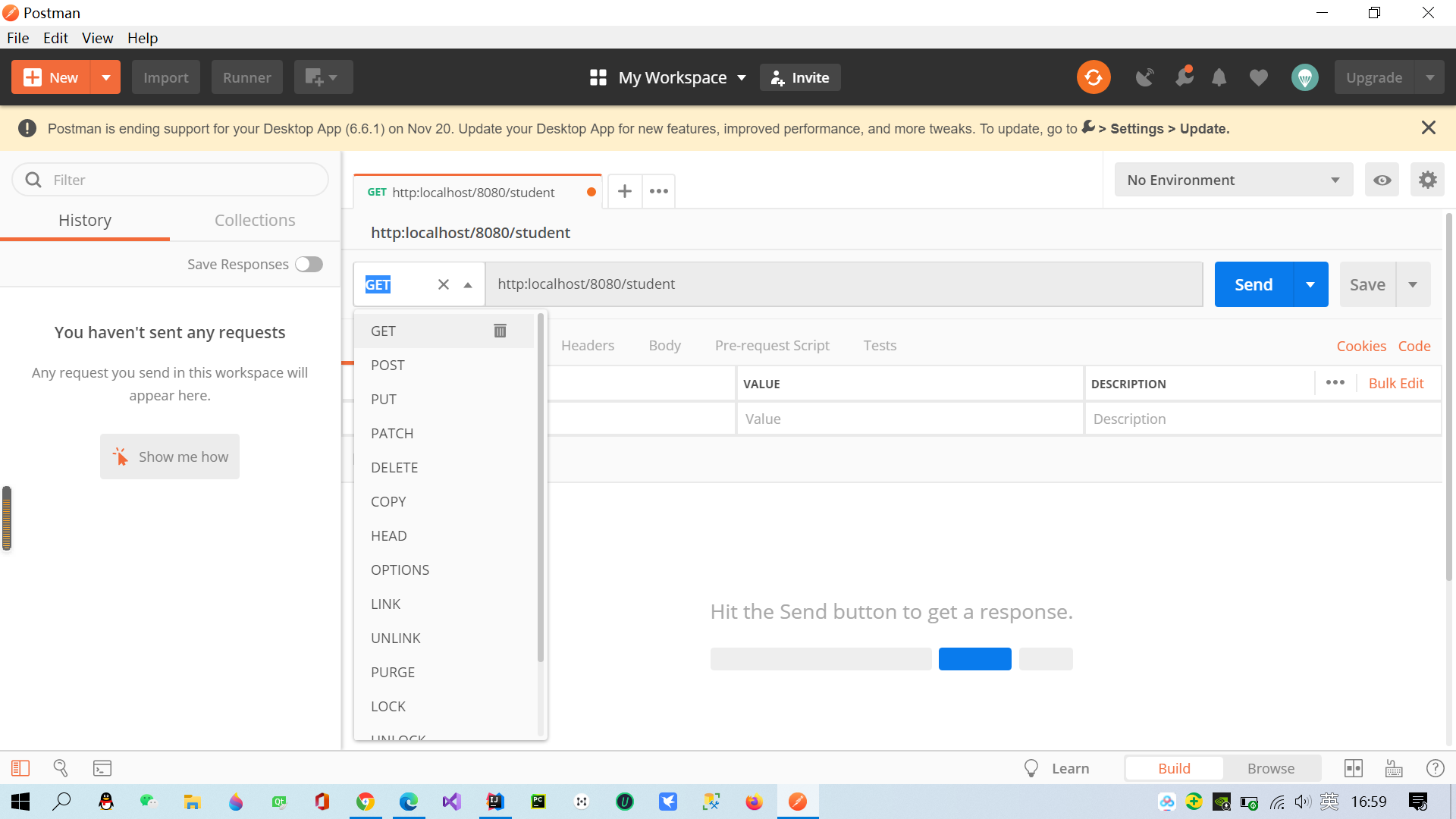
Task: Switch to the Collections tab
Action: 255,220
